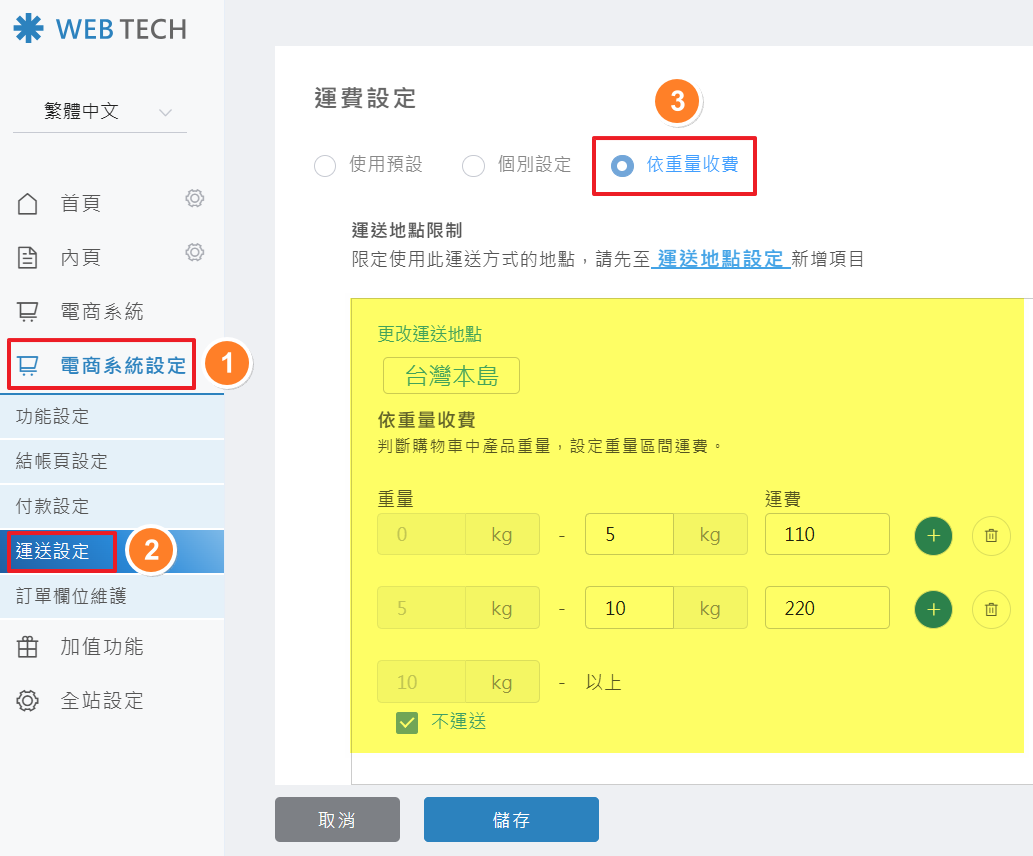The image size is (1033, 856).
Task: Delete the 5-10 kg weight row
Action: tap(991, 608)
